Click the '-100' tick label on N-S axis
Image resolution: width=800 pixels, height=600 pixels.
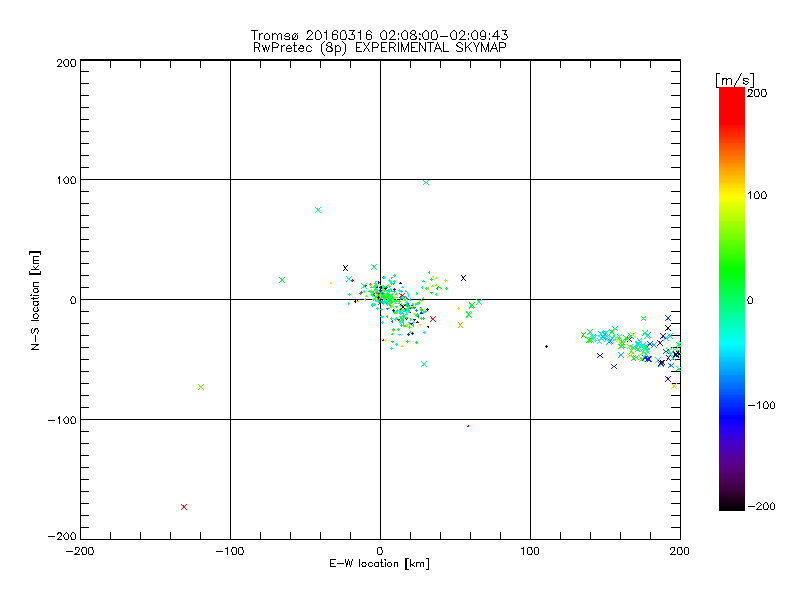pyautogui.click(x=62, y=420)
